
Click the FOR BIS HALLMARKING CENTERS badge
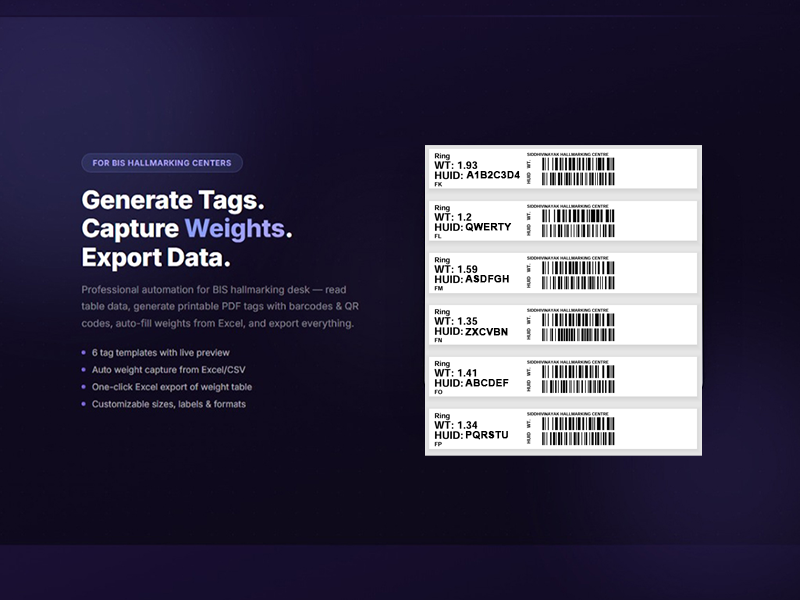pos(160,163)
